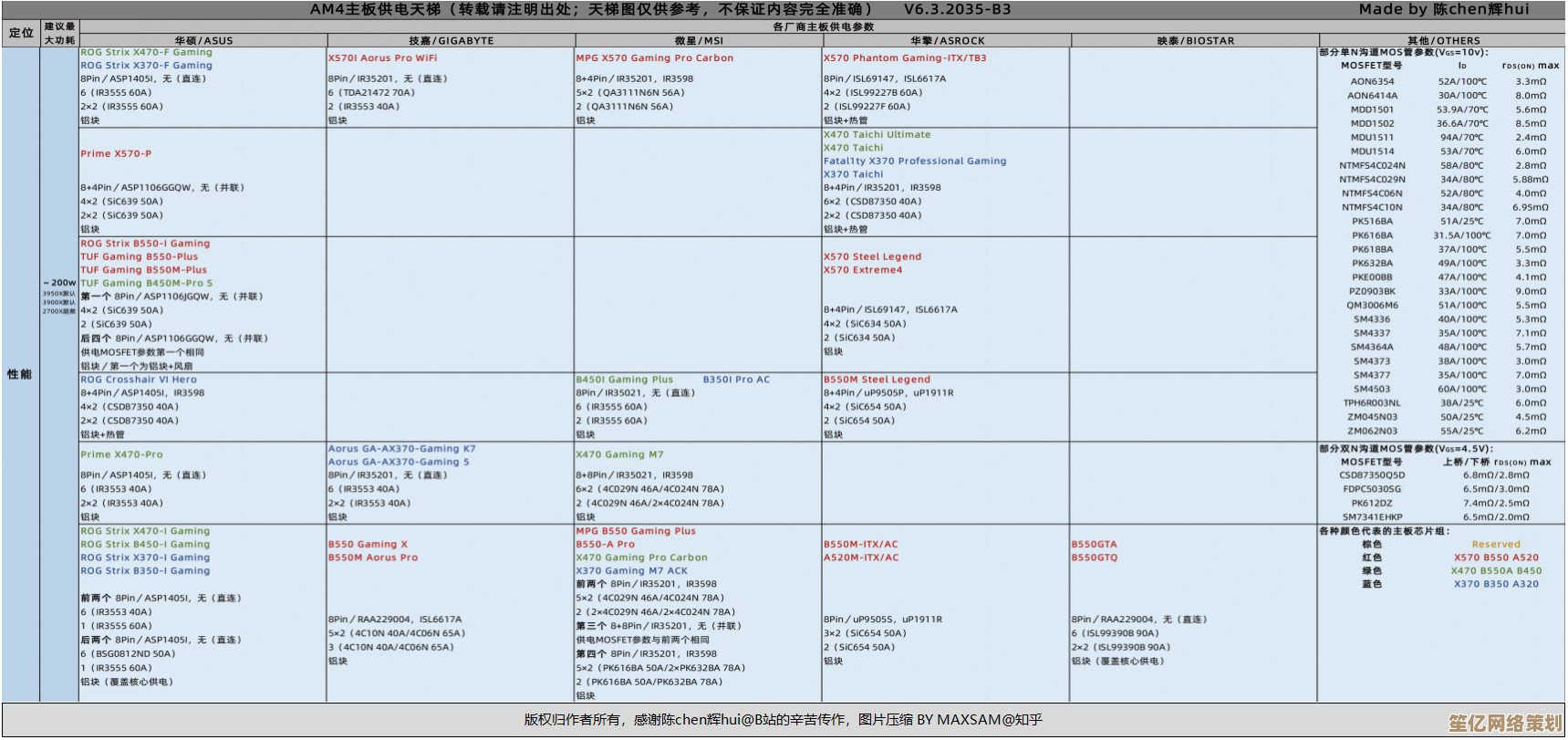This screenshot has width=1568, height=740.
Task: Select the 其他/OTHERS column header
Action: pyautogui.click(x=1443, y=41)
